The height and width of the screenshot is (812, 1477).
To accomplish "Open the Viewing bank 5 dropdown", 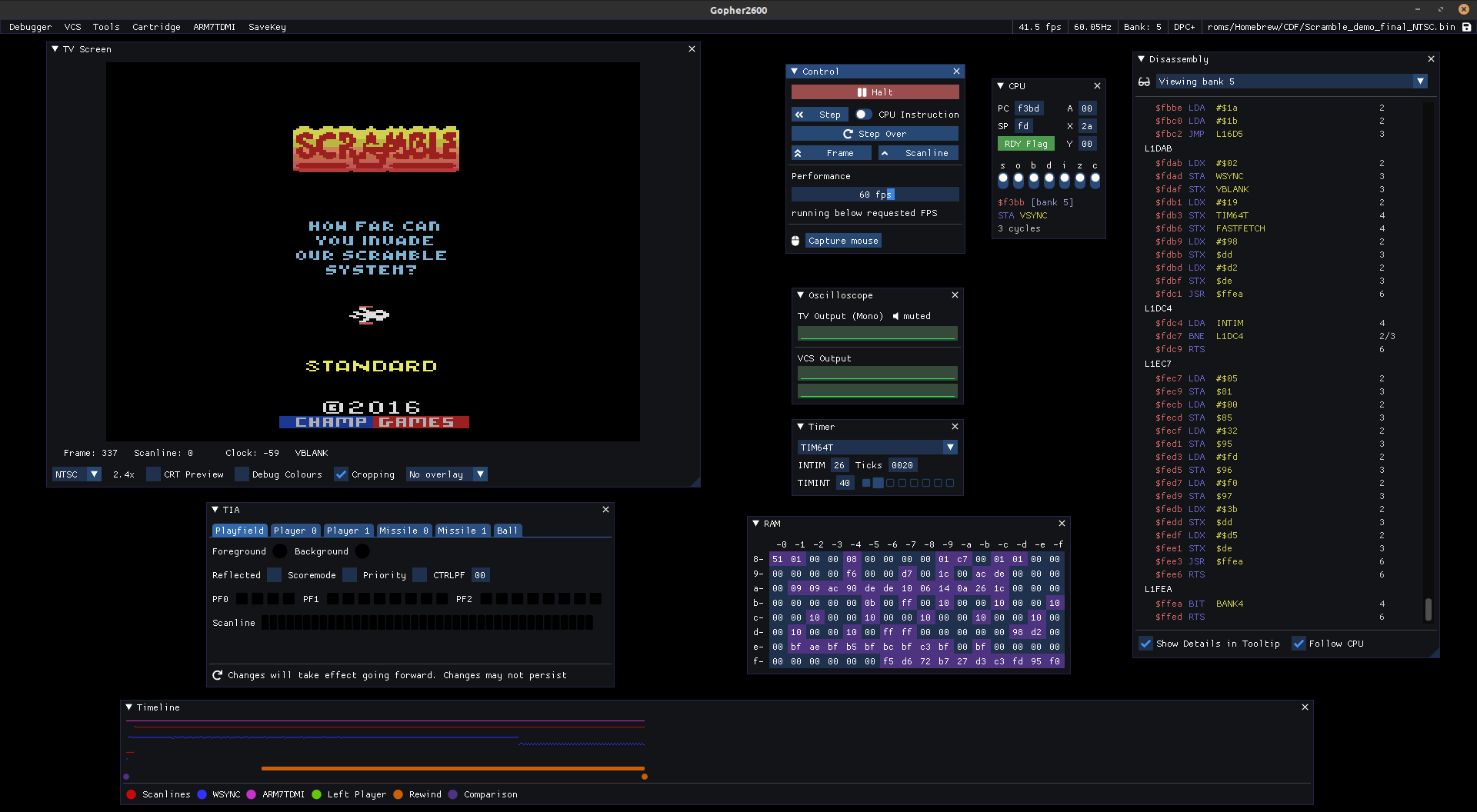I will pyautogui.click(x=1292, y=82).
